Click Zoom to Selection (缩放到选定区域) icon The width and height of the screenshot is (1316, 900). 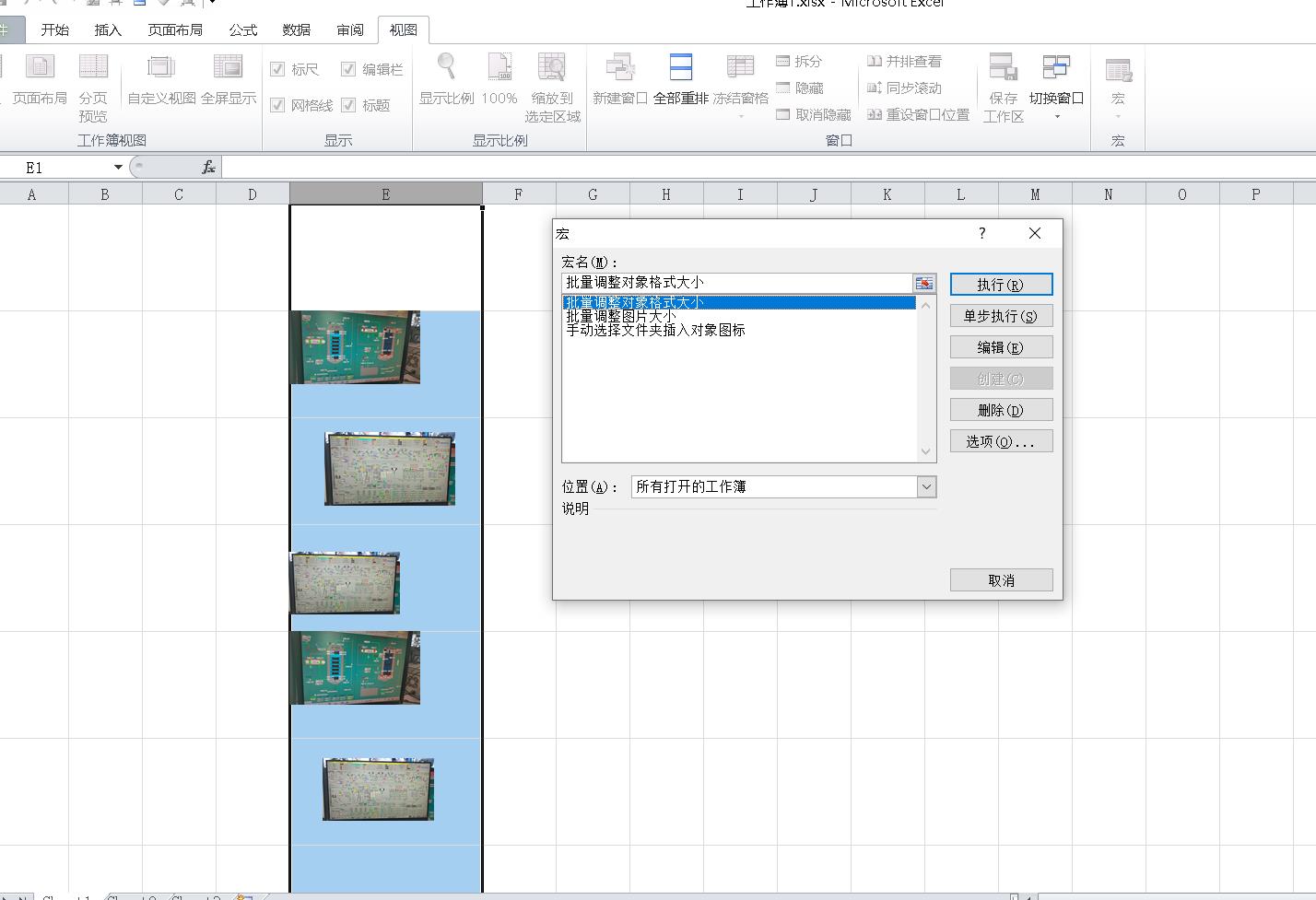[552, 68]
